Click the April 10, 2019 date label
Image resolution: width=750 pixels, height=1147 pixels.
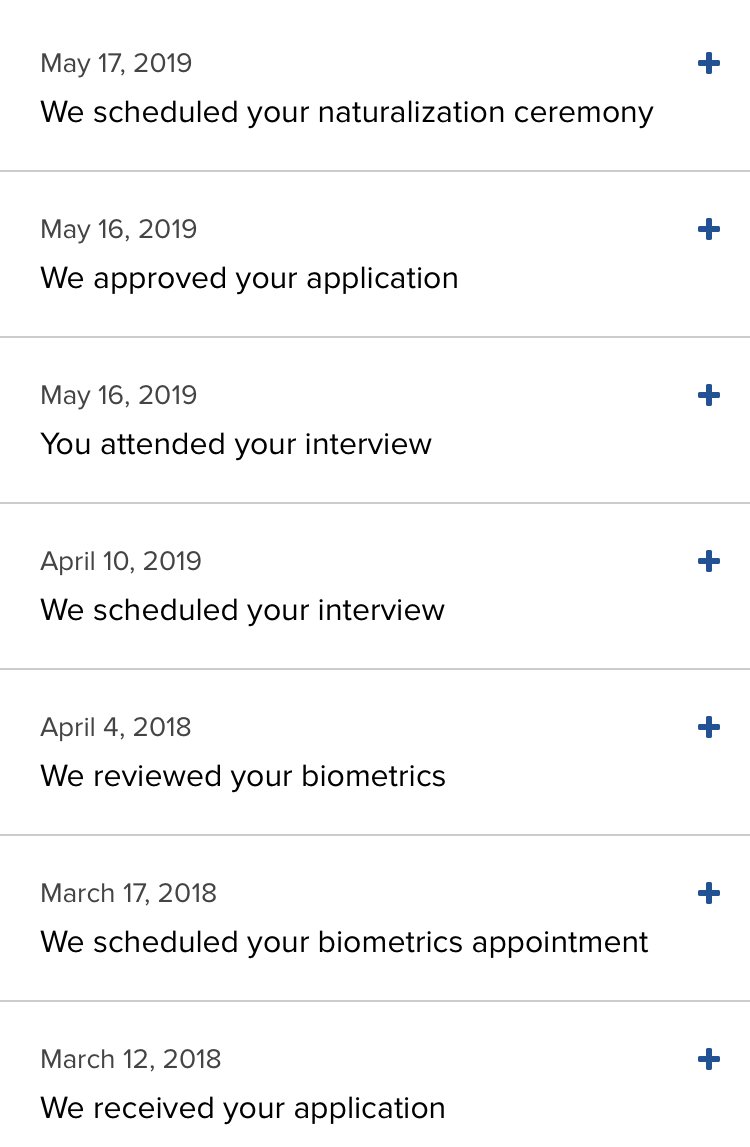pos(121,562)
